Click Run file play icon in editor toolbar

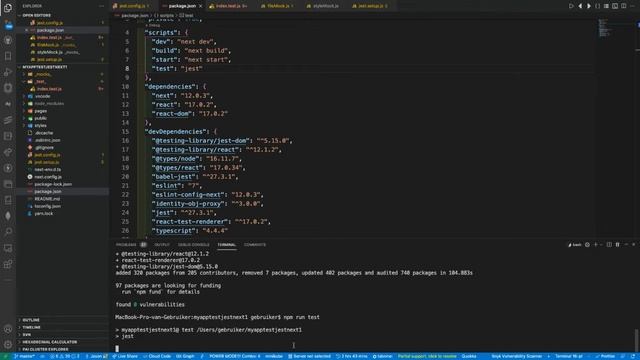(x=571, y=6)
